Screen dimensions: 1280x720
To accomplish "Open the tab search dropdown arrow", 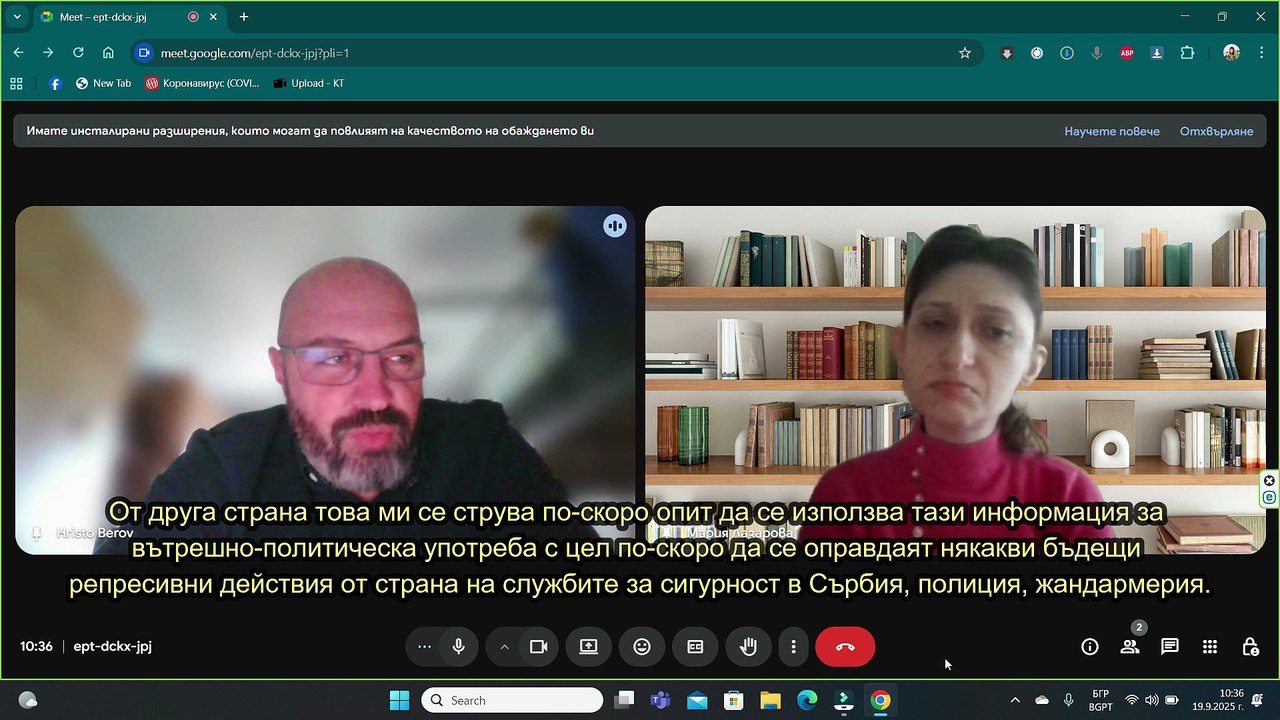I will point(17,17).
